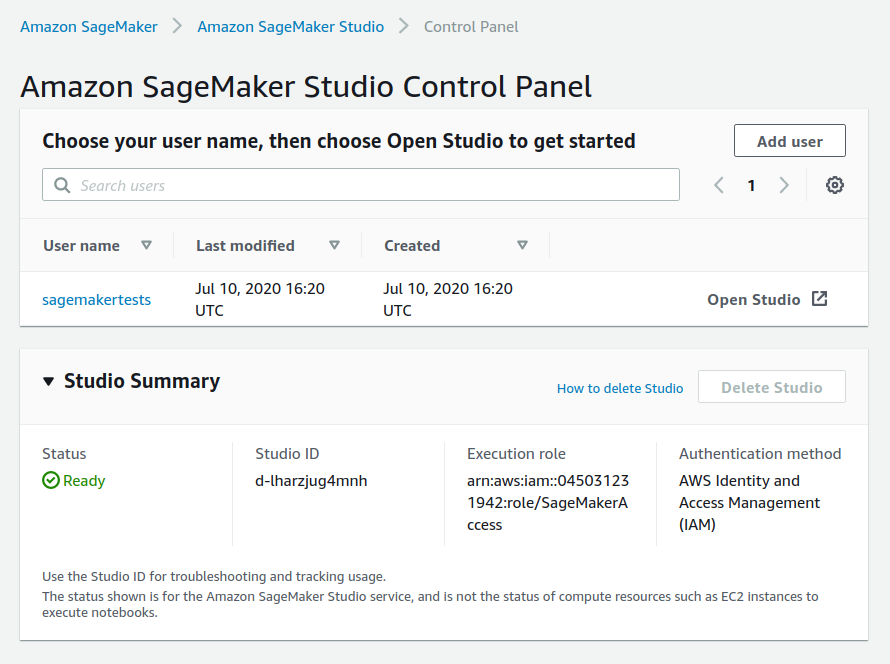
Task: Click the Delete Studio button
Action: click(x=771, y=387)
